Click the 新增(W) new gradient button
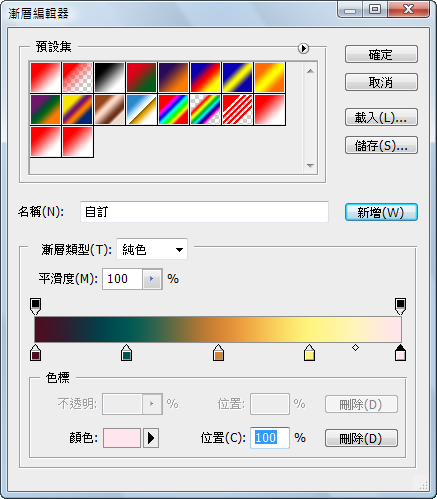 [381, 212]
